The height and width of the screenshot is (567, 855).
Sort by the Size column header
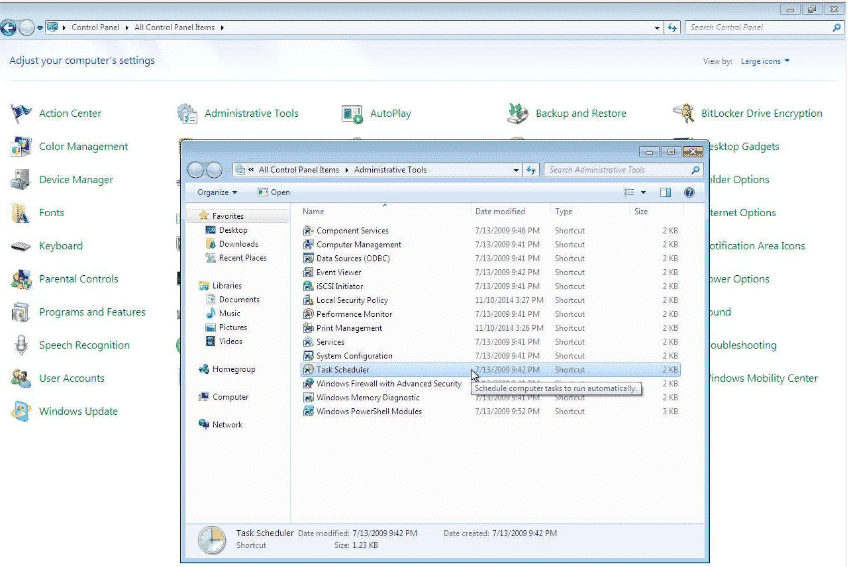(641, 212)
